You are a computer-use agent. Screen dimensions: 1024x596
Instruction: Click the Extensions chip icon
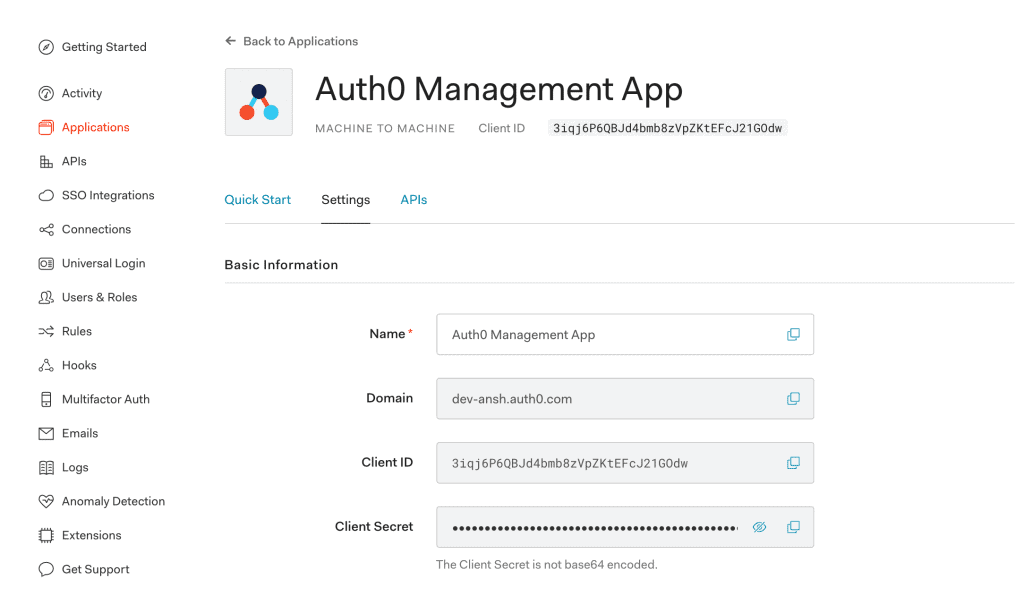tap(46, 535)
